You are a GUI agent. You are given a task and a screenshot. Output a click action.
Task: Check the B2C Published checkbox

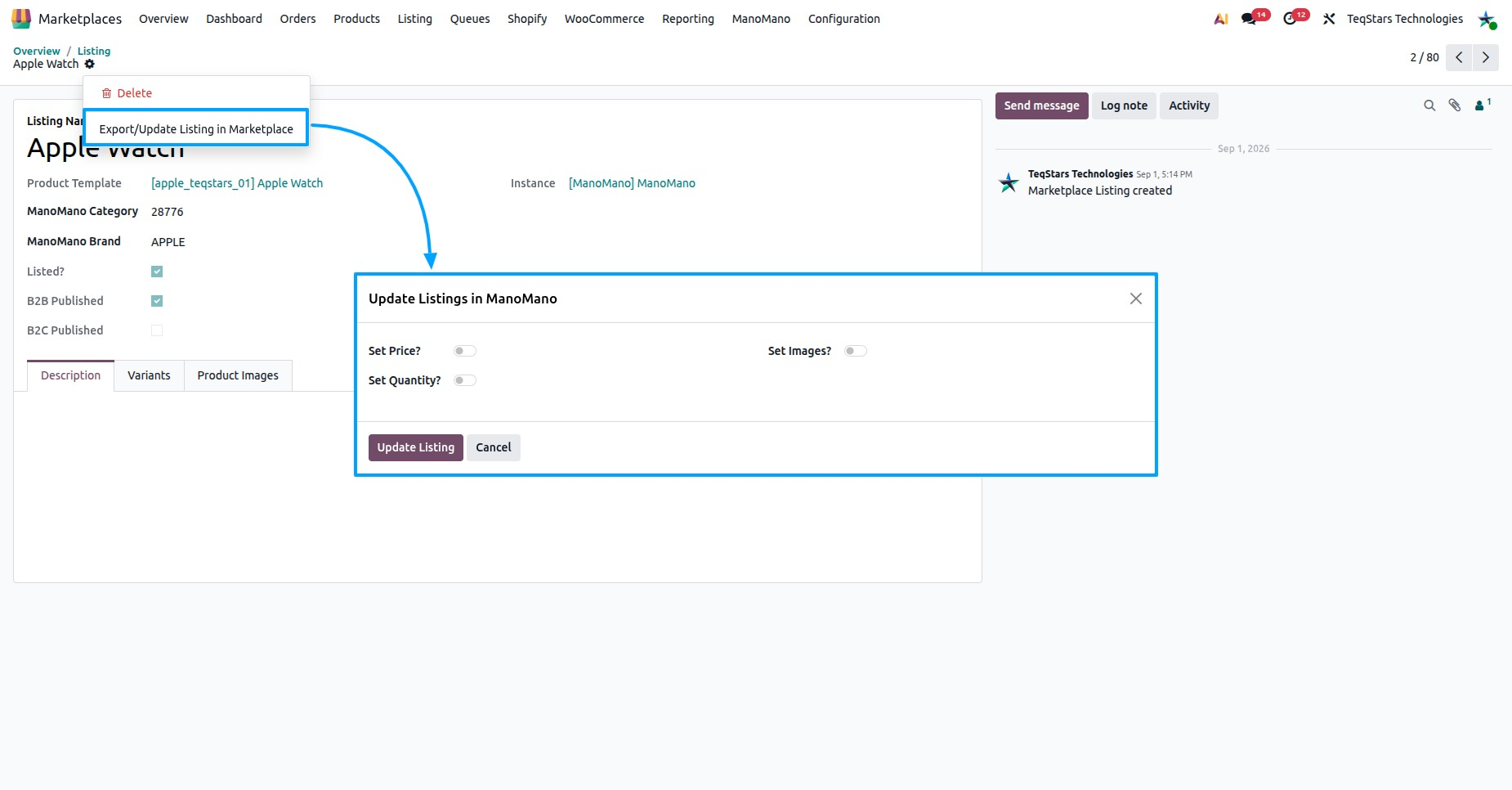tap(157, 330)
